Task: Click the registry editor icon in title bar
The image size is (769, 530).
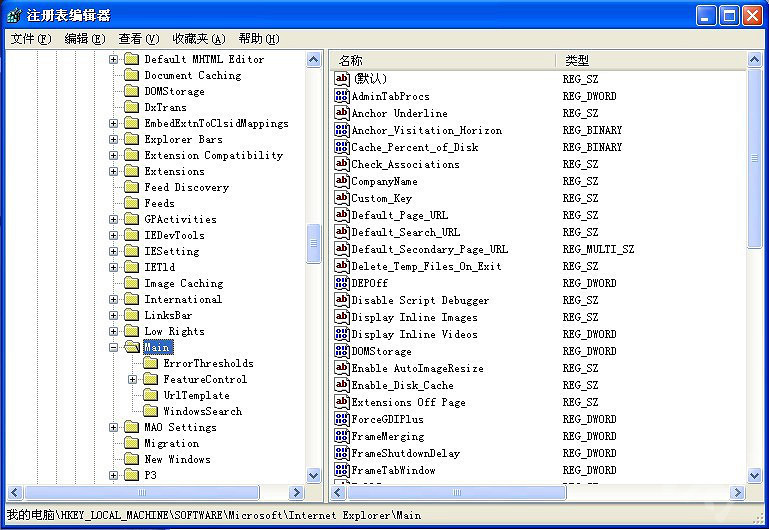Action: click(14, 15)
